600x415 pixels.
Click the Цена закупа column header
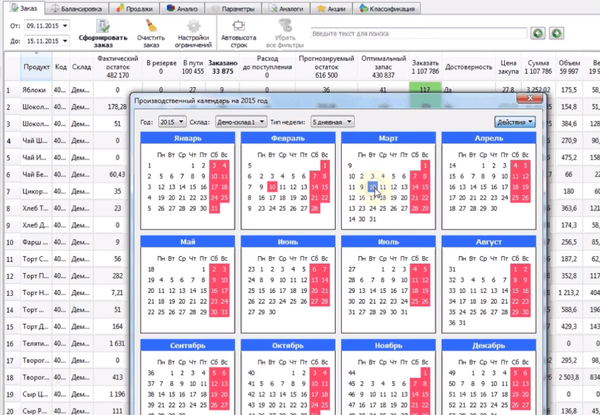(x=508, y=67)
